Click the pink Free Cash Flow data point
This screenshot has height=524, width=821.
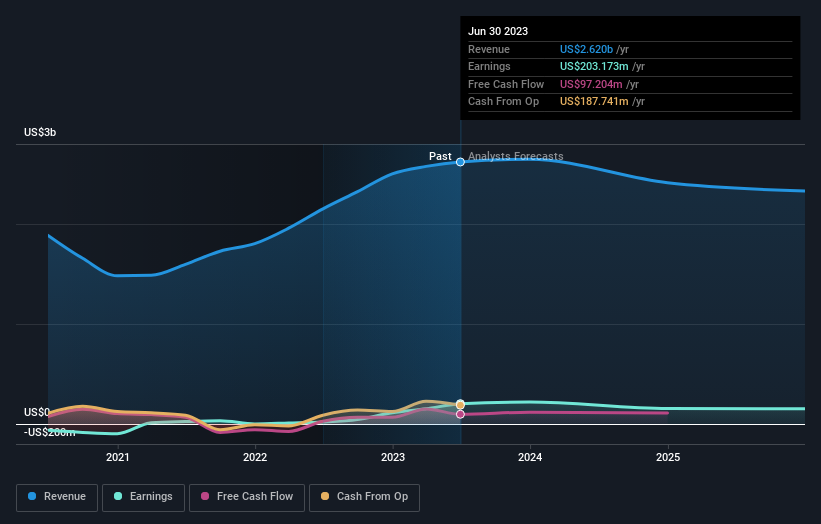point(460,414)
